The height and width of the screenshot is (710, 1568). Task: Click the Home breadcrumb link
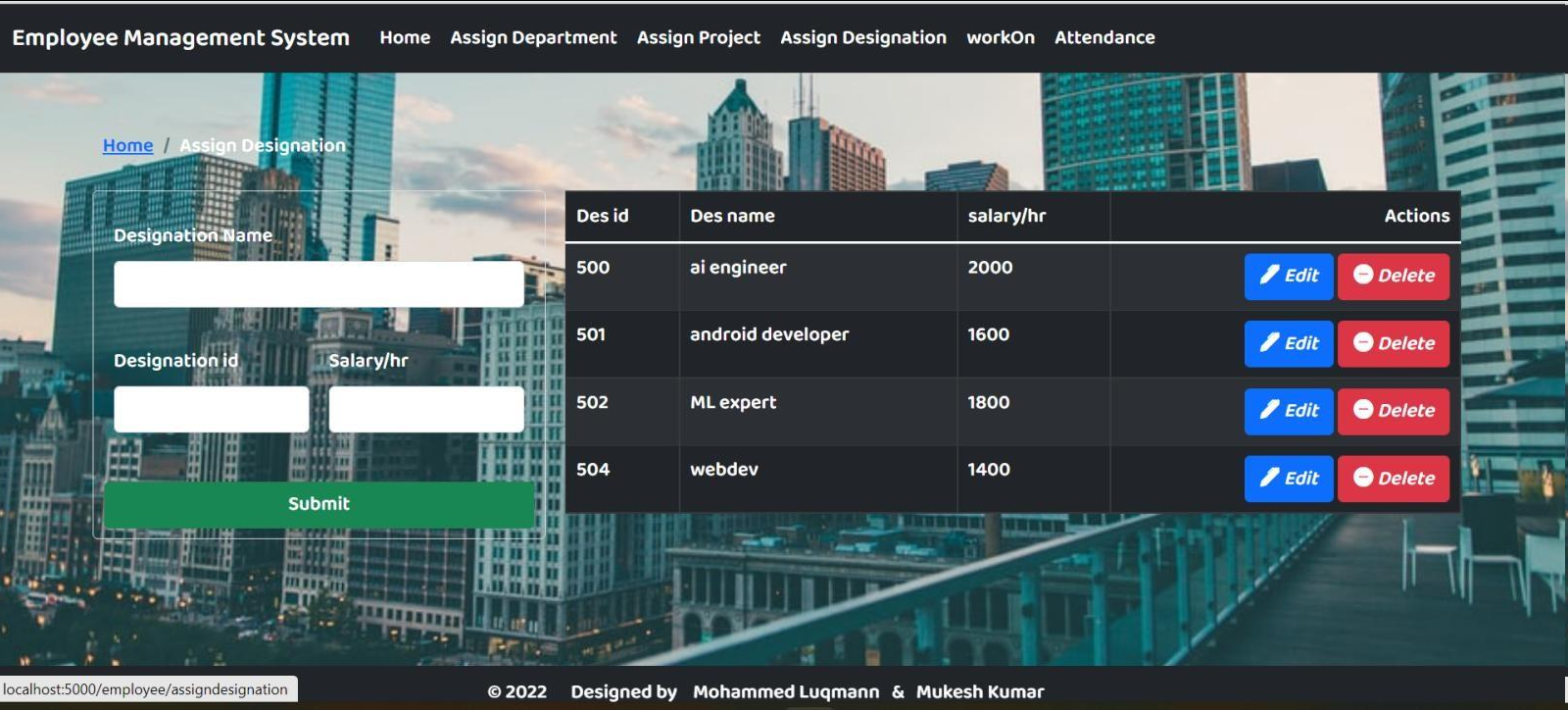127,145
